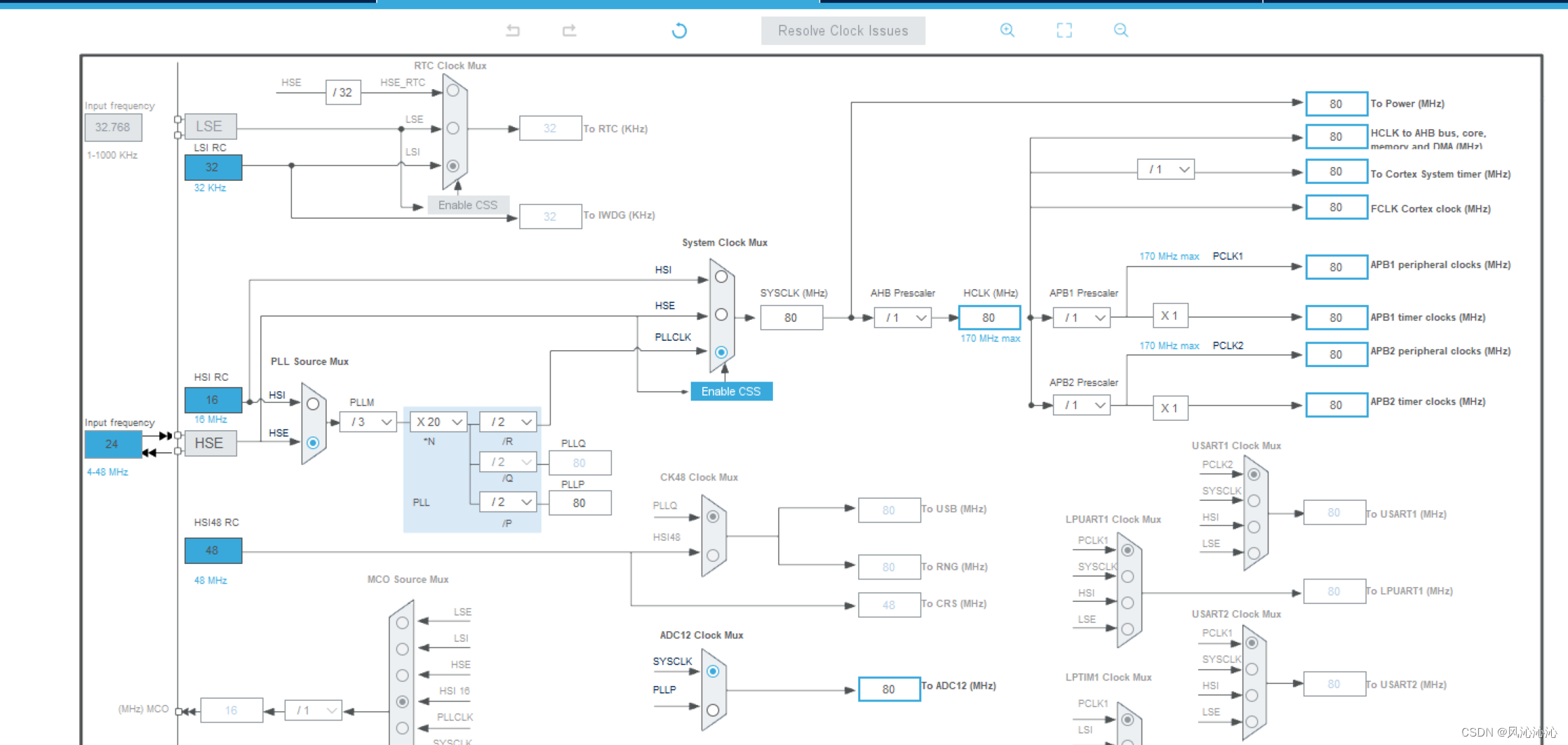
Task: Select PLLCLK in System Clock Mux
Action: 721,352
